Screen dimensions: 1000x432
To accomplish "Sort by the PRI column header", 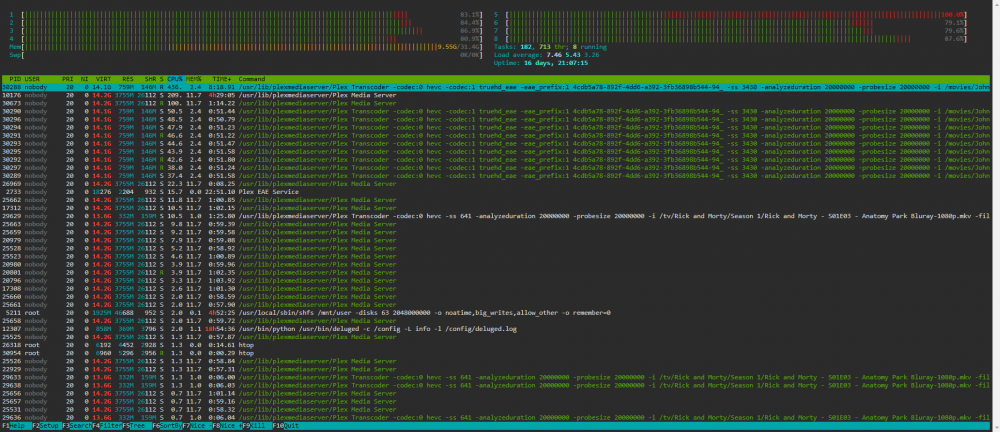I will tap(68, 78).
